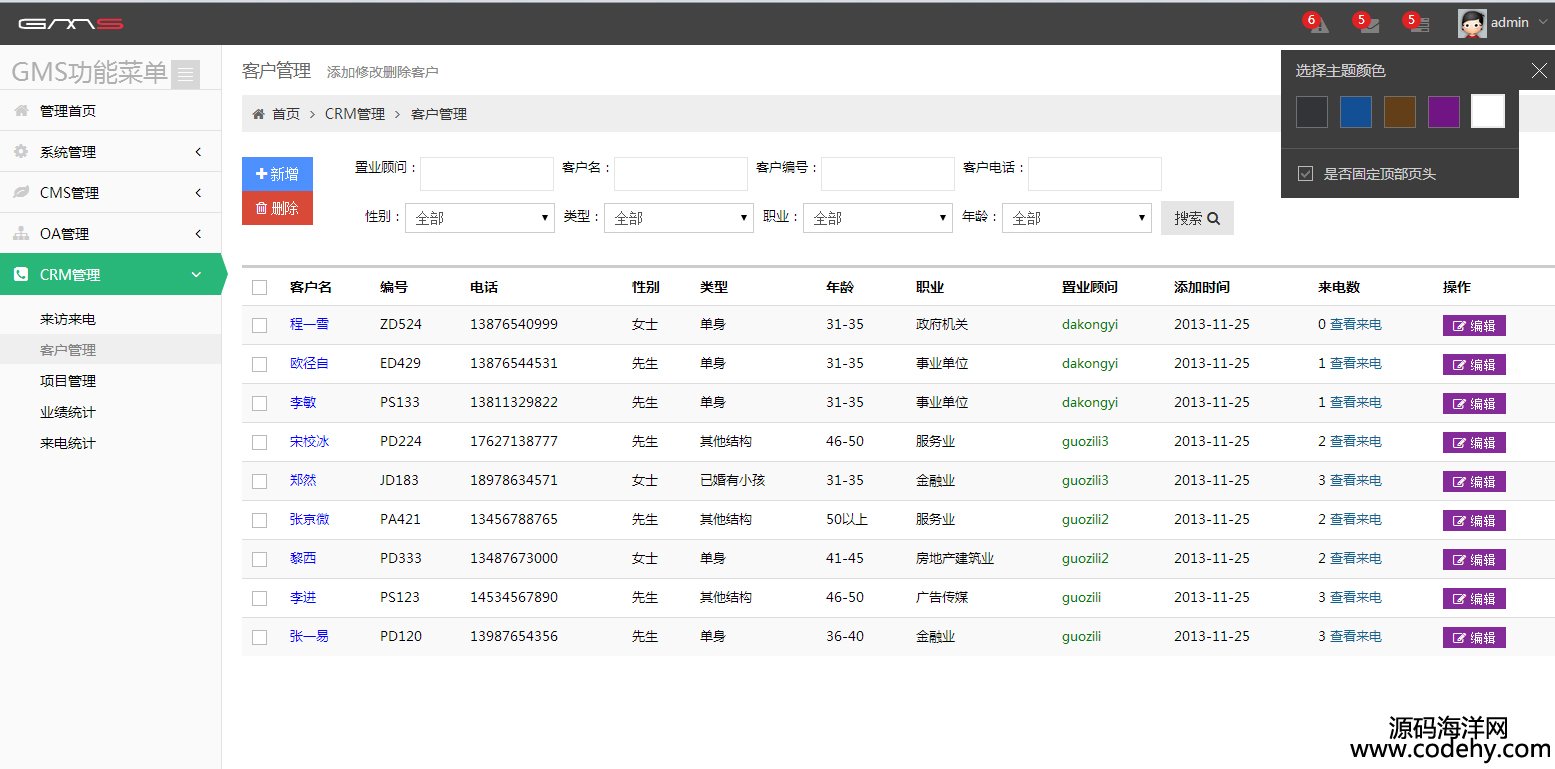Open the mail envelope messages icon
The height and width of the screenshot is (769, 1555).
click(x=1368, y=23)
